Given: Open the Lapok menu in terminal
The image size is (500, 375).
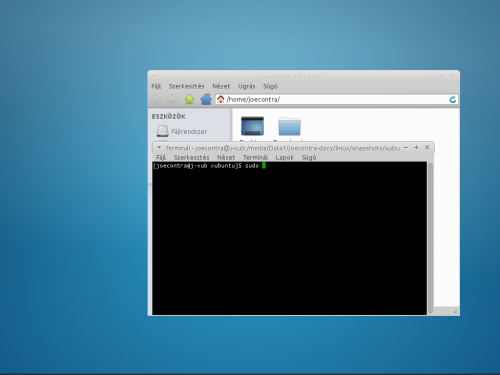Looking at the screenshot, I should 284,157.
